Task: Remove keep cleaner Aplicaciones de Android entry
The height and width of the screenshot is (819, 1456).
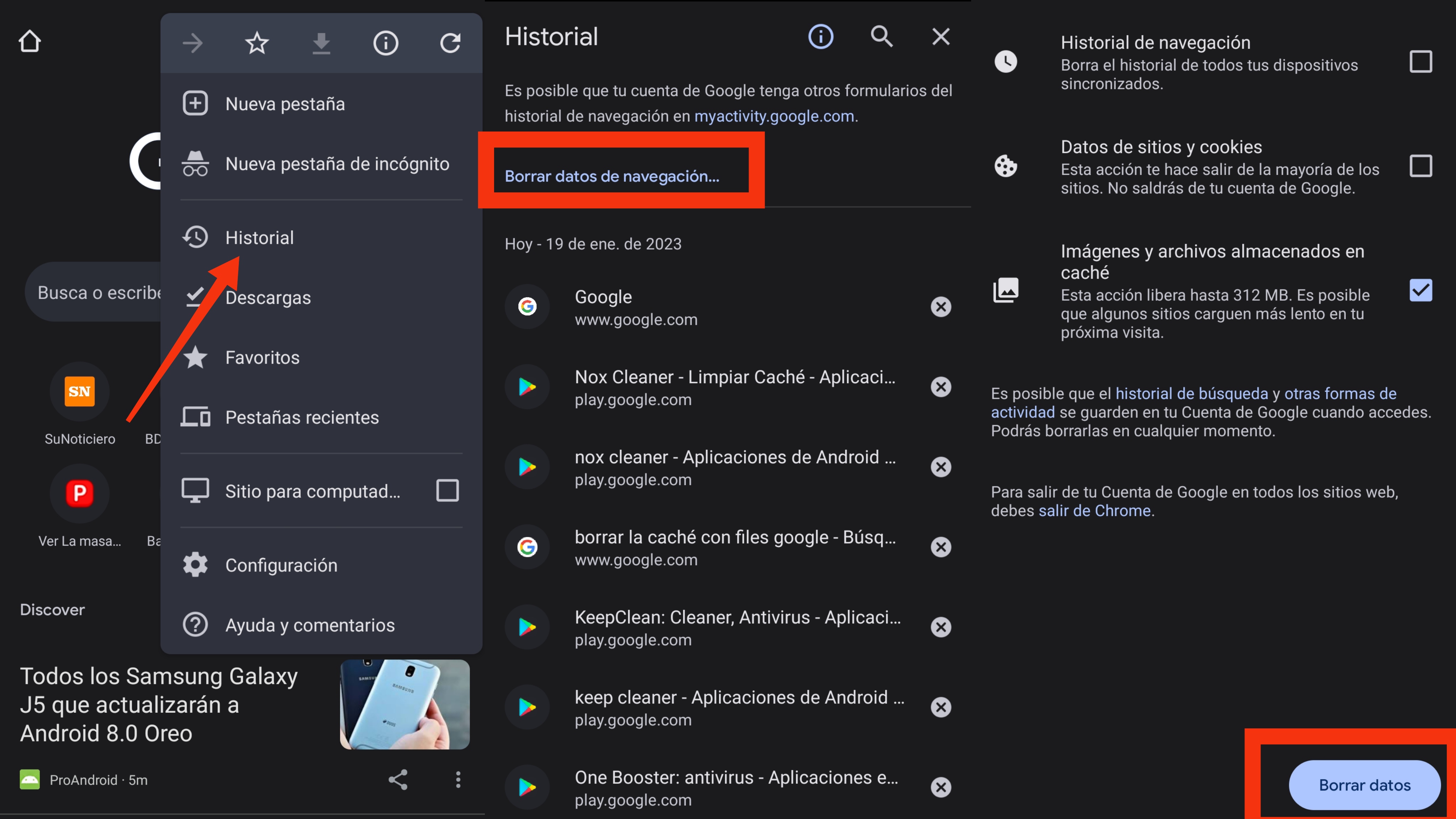Action: 941,707
